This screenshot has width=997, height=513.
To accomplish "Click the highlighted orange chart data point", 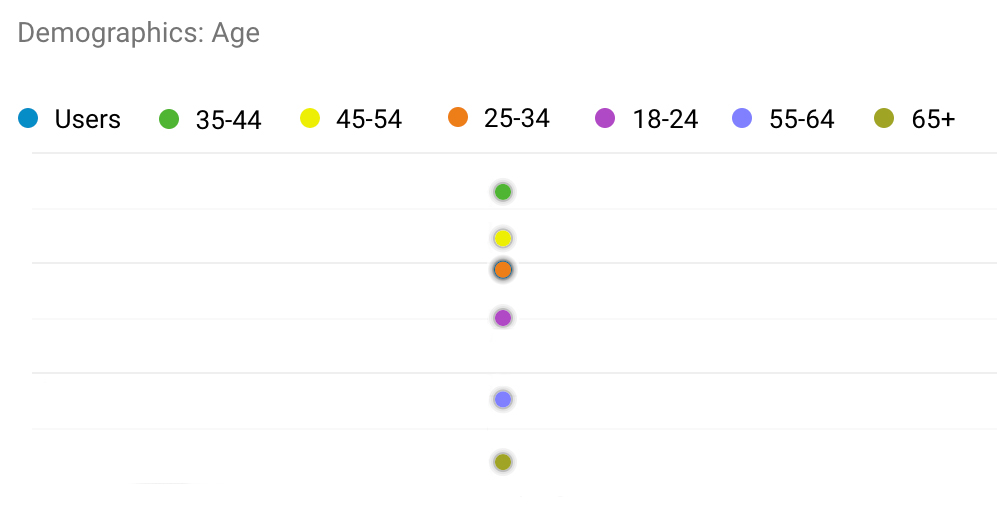I will click(x=503, y=270).
